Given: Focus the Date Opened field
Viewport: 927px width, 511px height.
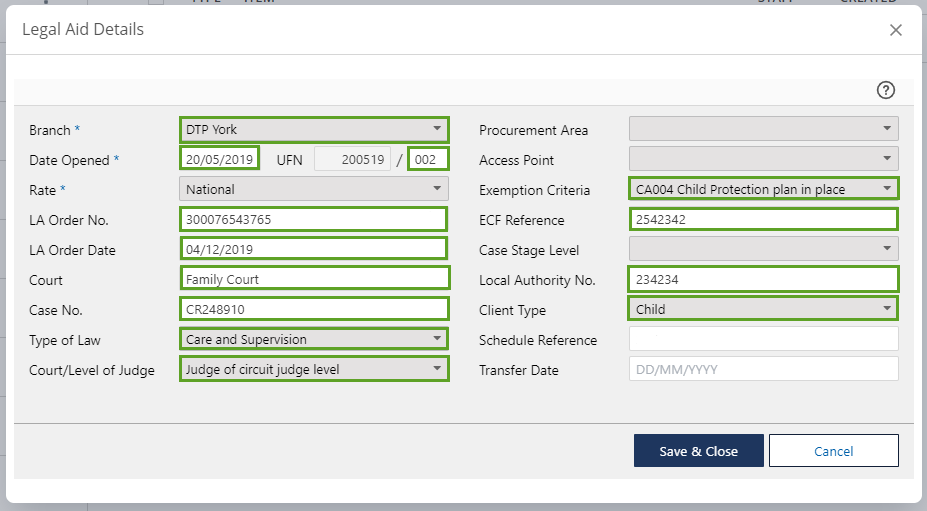Looking at the screenshot, I should pos(220,159).
